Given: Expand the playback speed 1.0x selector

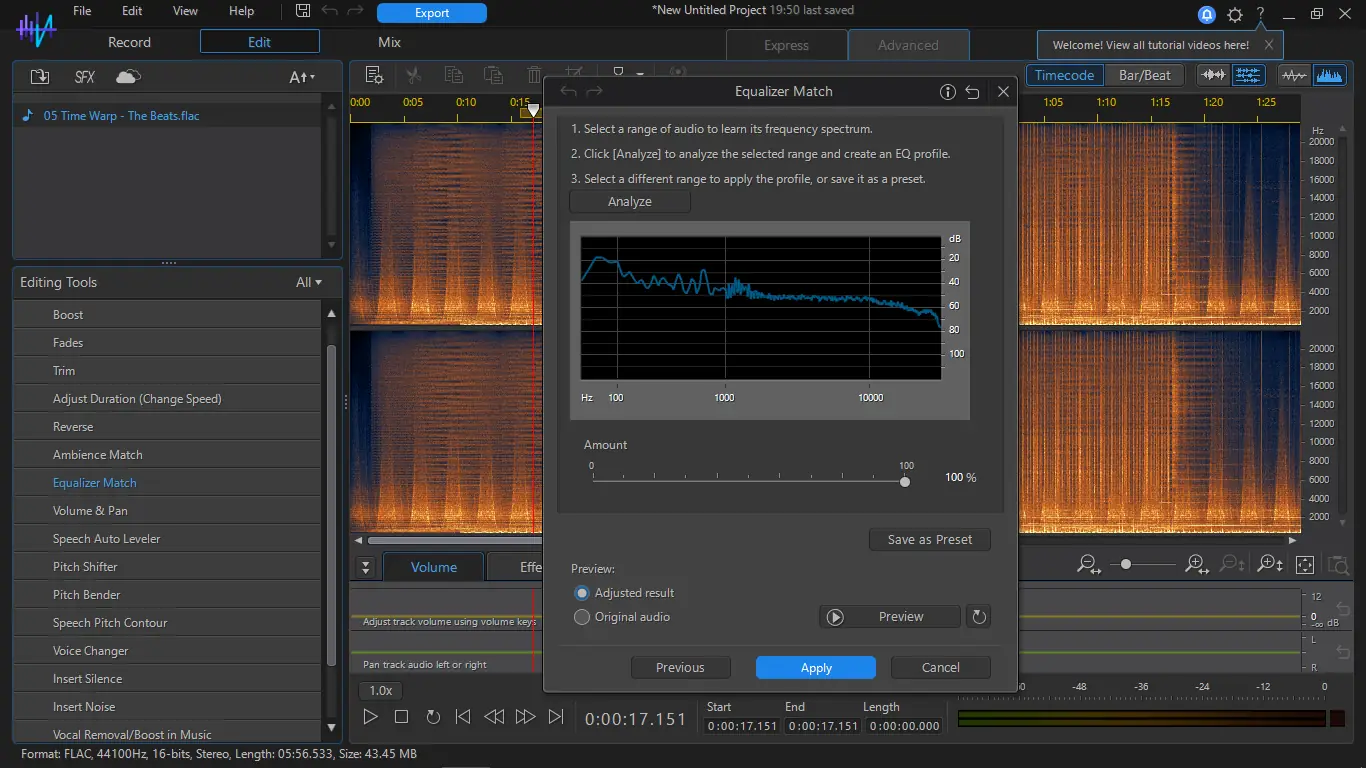Looking at the screenshot, I should [x=381, y=690].
